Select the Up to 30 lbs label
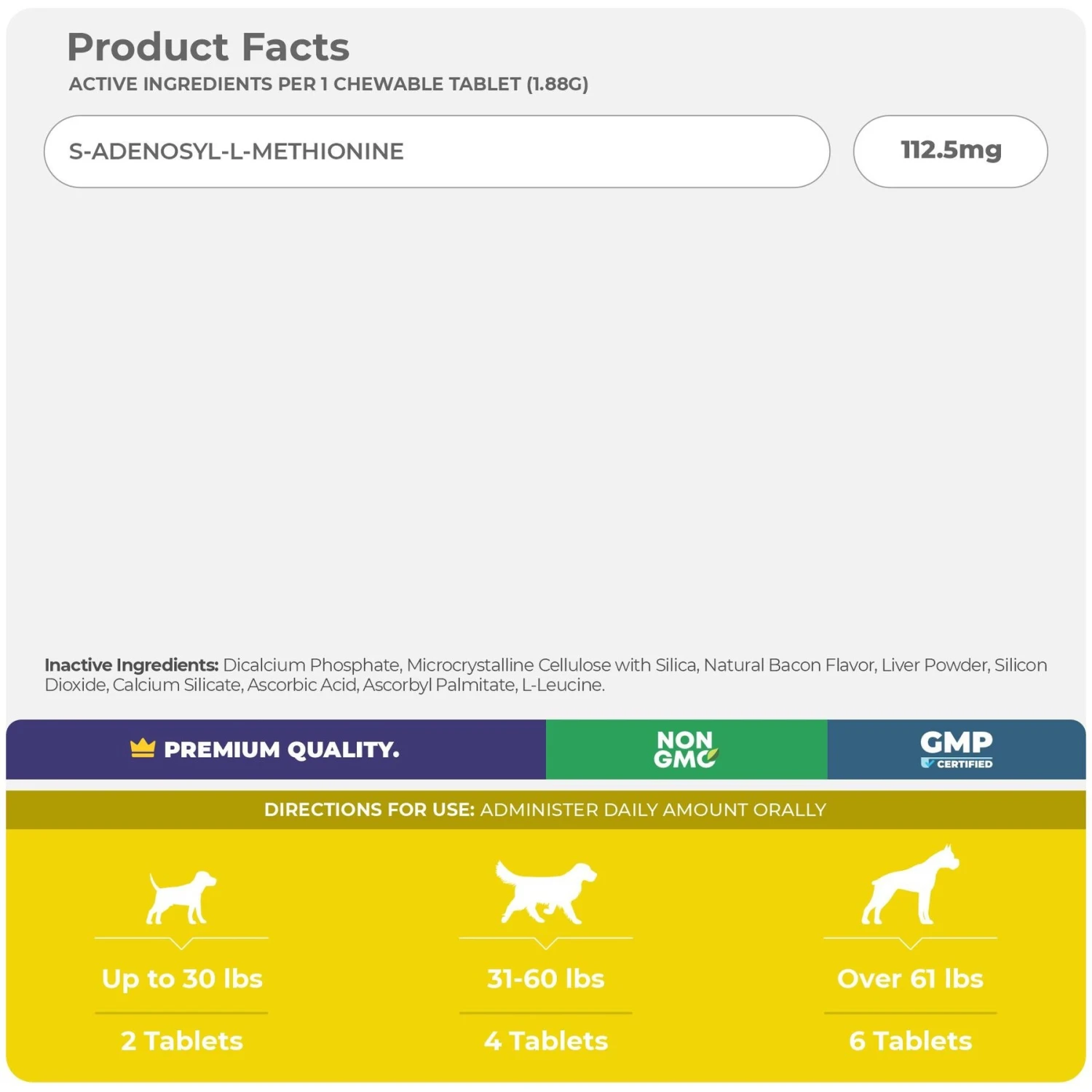 click(182, 978)
